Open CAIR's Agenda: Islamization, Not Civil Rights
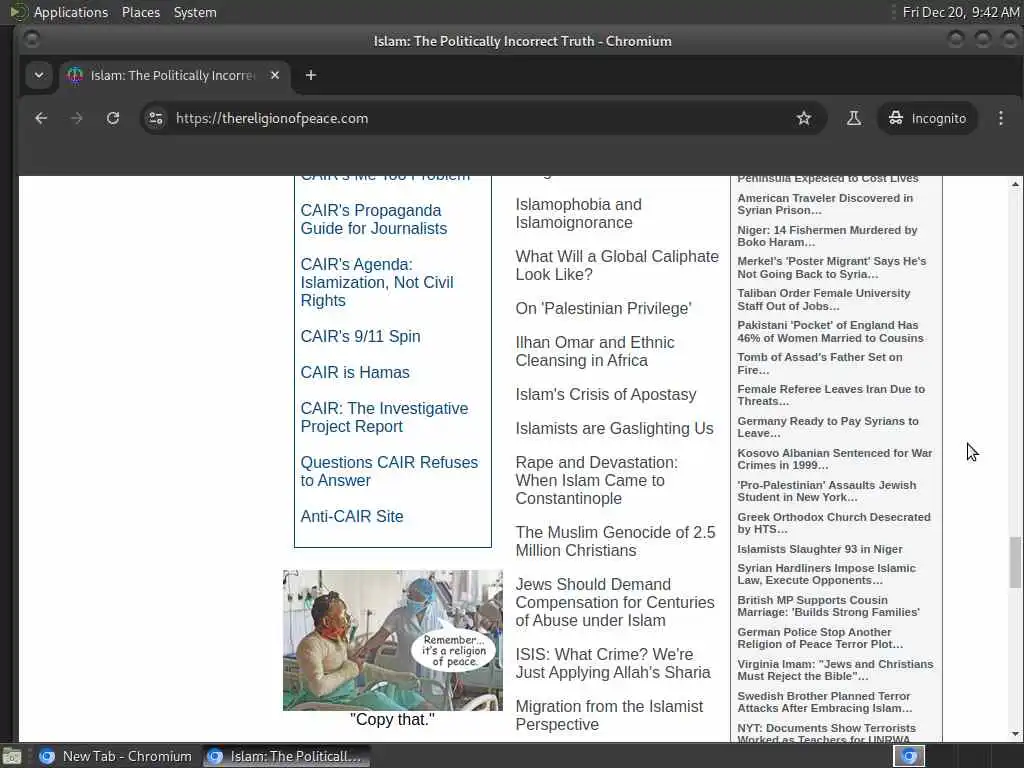1024x768 pixels. point(377,282)
